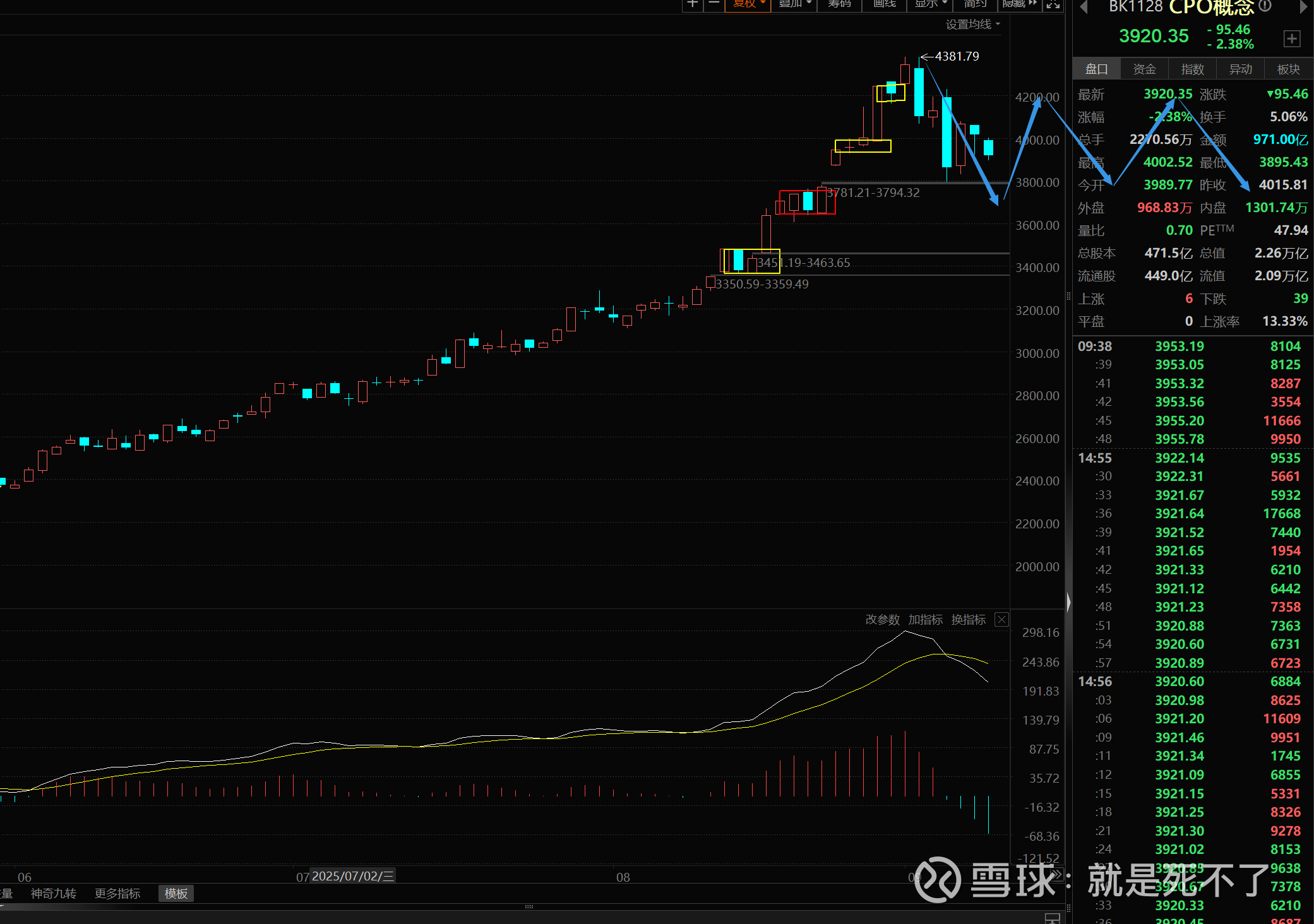
Task: Expand chart to fullscreen with arrows icon
Action: point(1053,4)
